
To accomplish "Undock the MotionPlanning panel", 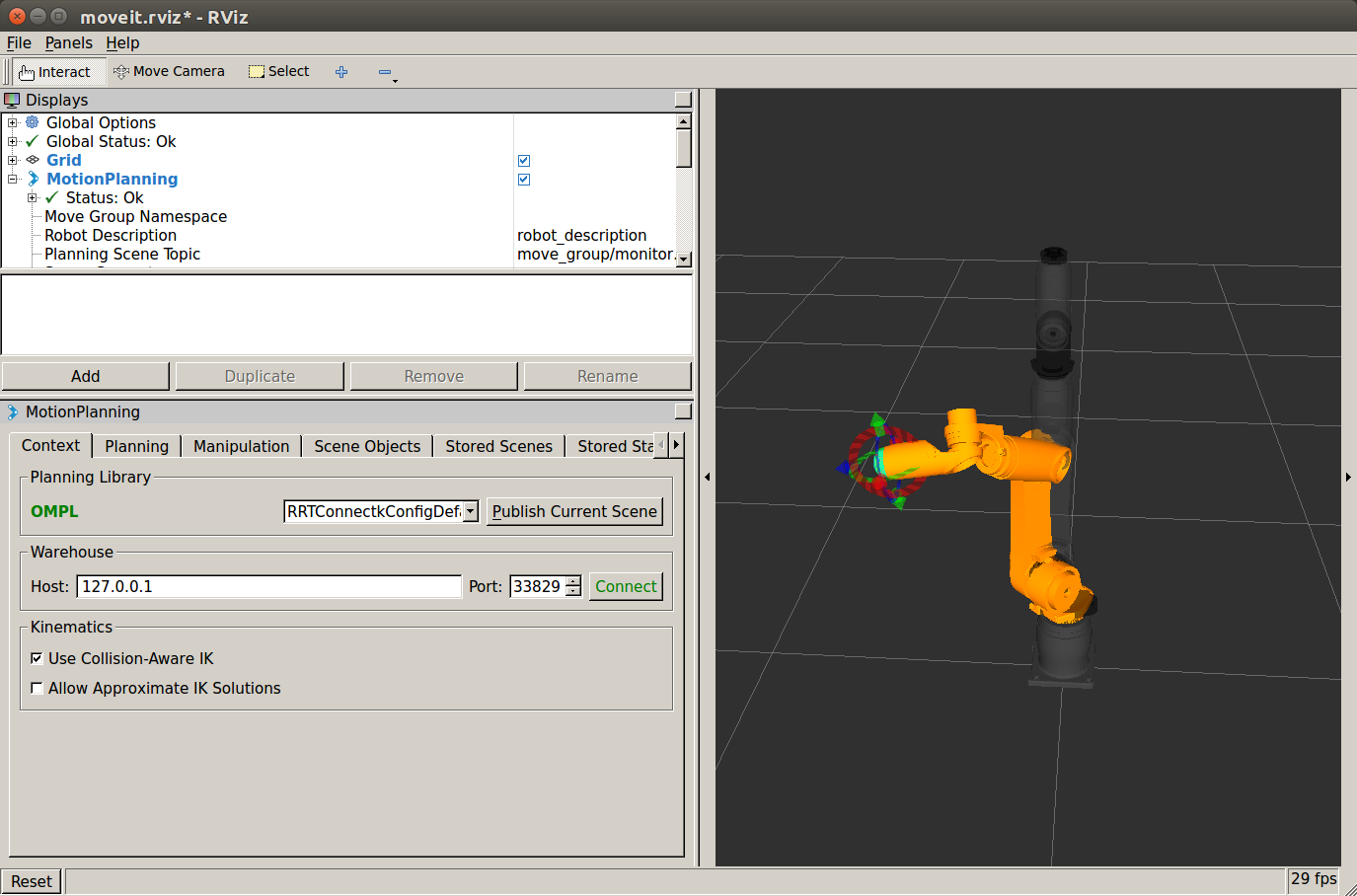I will tap(682, 411).
